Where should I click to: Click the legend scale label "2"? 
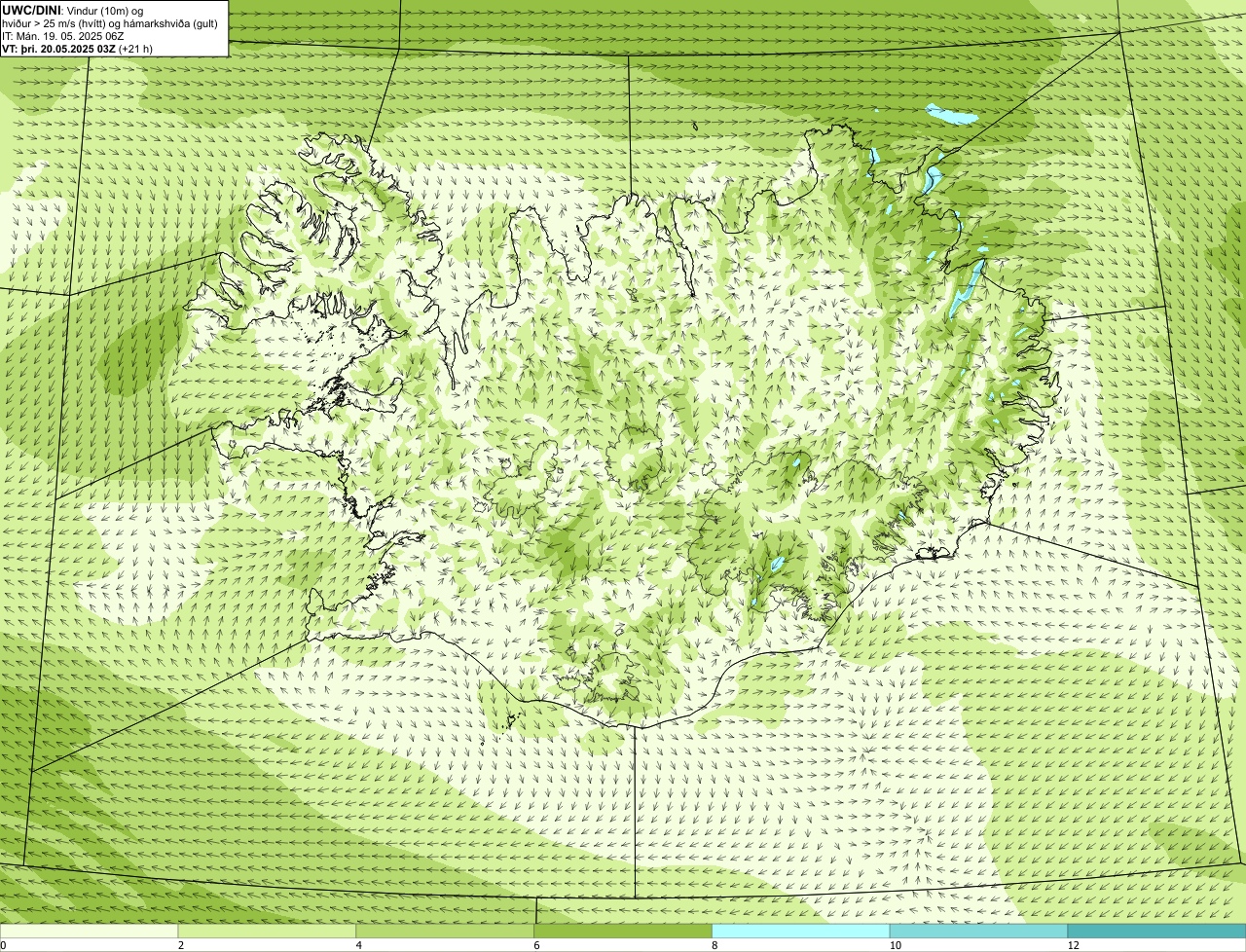coord(181,945)
